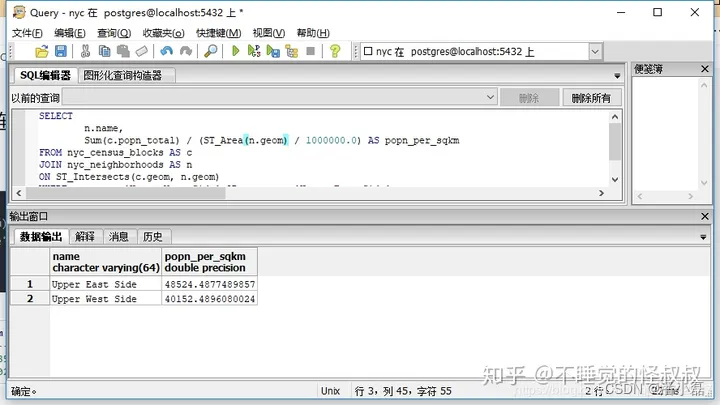Image resolution: width=720 pixels, height=405 pixels.
Task: Select the 消息 tab in the output pane
Action: click(118, 236)
